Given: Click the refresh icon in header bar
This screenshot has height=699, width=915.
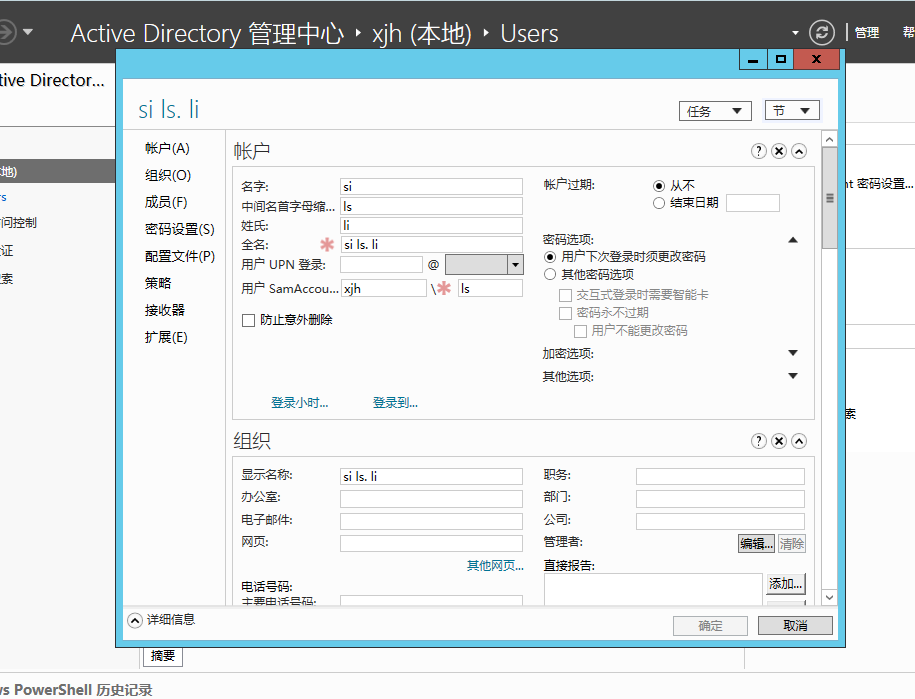Looking at the screenshot, I should click(822, 32).
